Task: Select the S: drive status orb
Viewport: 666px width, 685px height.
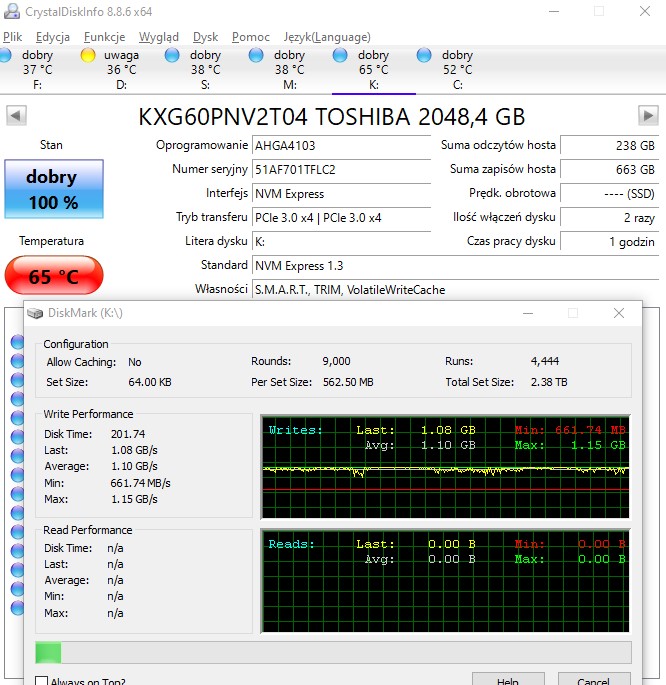Action: pyautogui.click(x=172, y=55)
